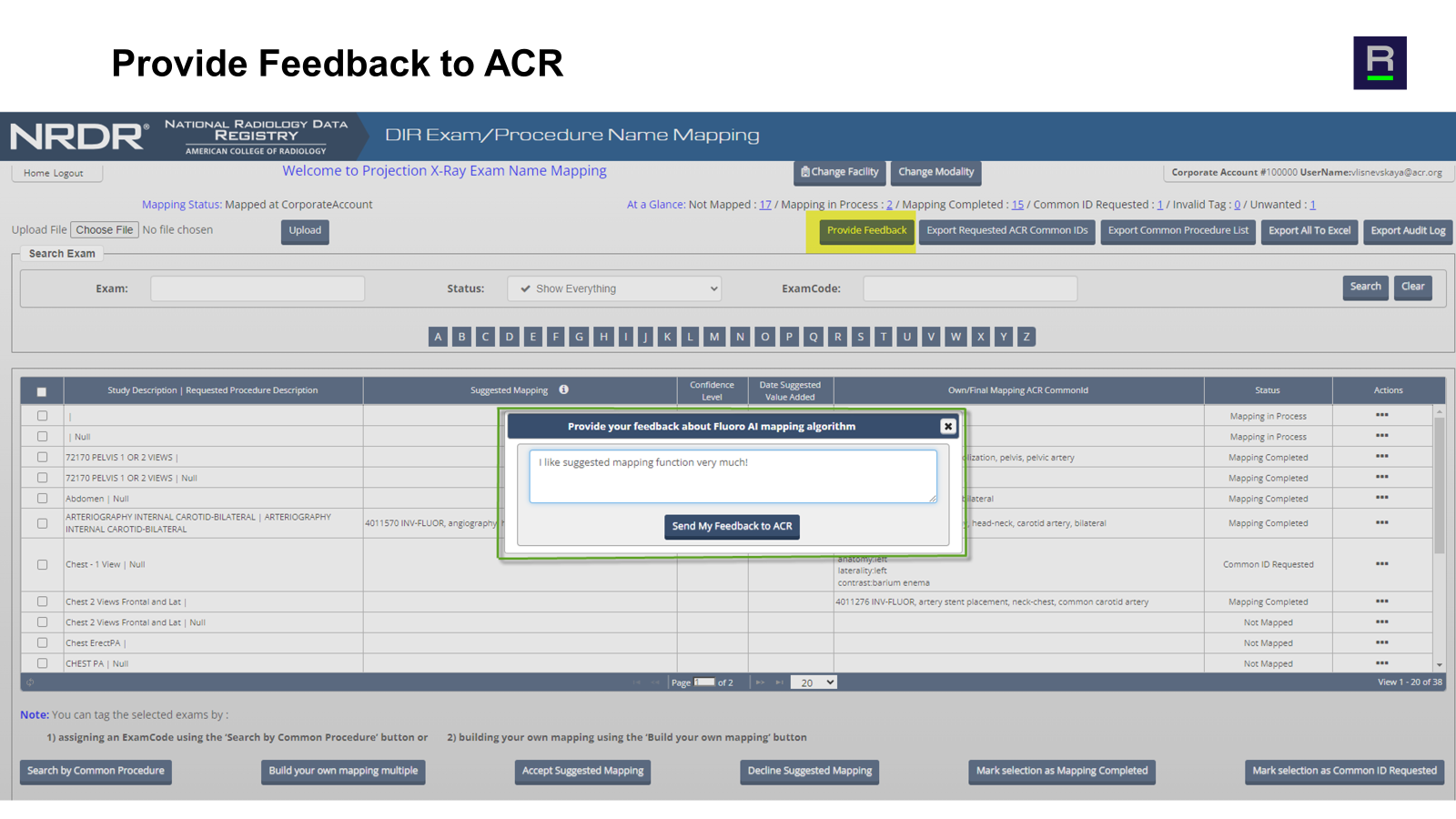
Task: Click the R logo at top right
Action: (1380, 63)
